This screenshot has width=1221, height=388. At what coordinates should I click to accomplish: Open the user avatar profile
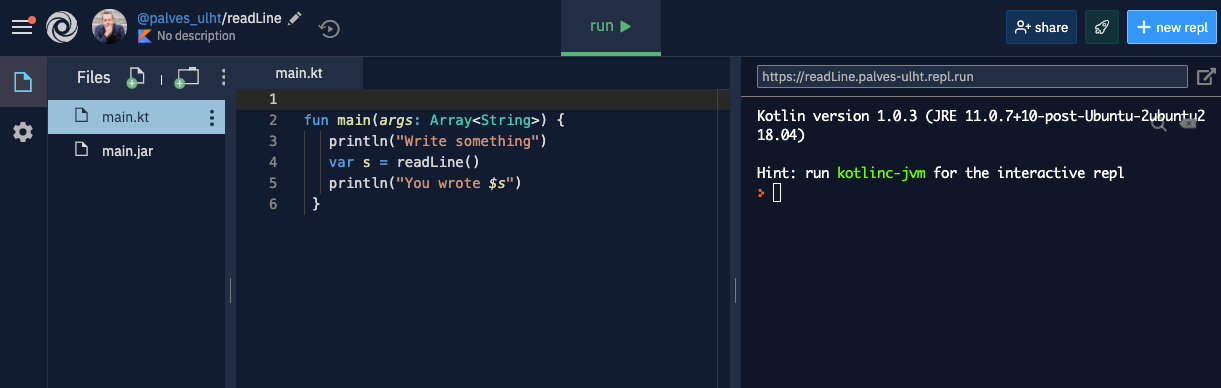point(109,27)
